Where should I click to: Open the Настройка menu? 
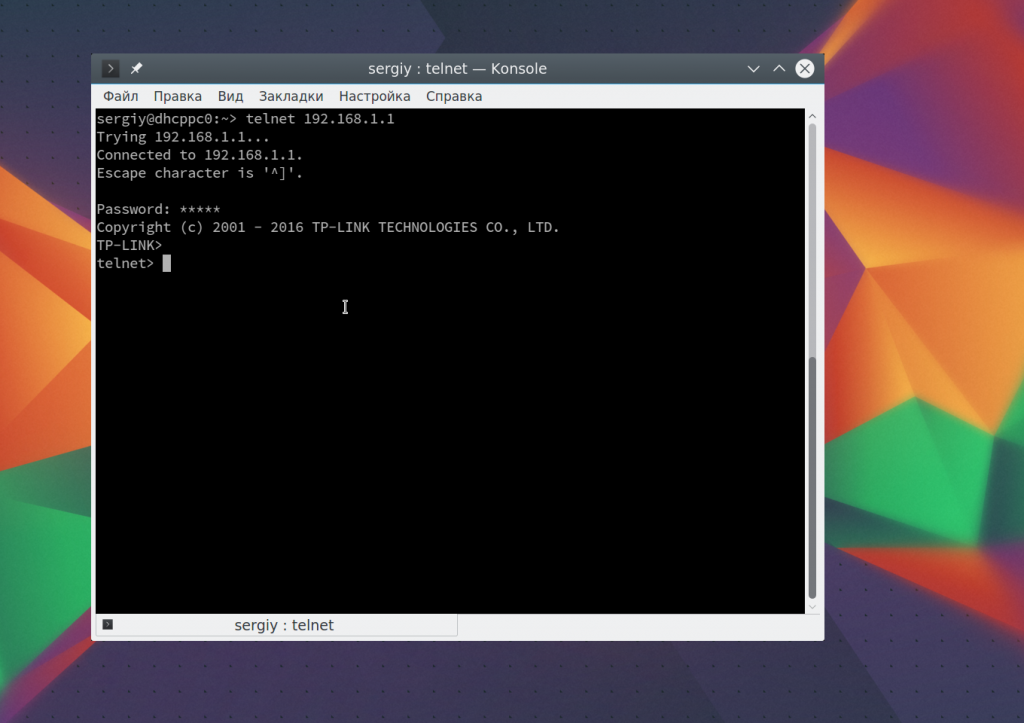(375, 96)
